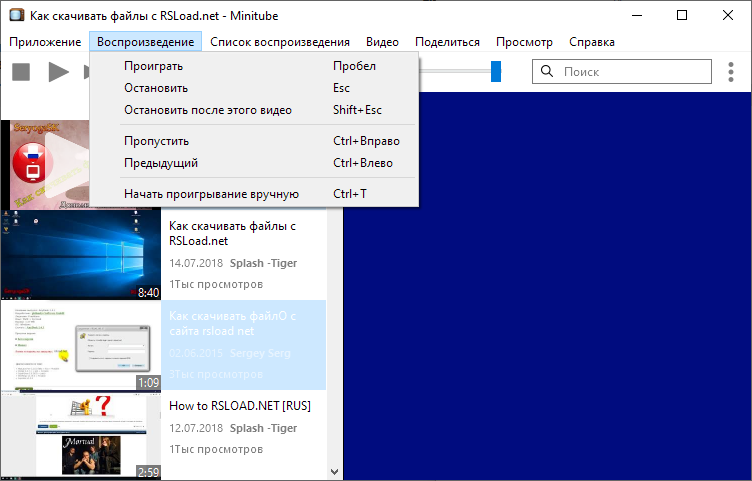Close the Minitube window
Viewport: 752px width, 481px height.
click(x=728, y=15)
